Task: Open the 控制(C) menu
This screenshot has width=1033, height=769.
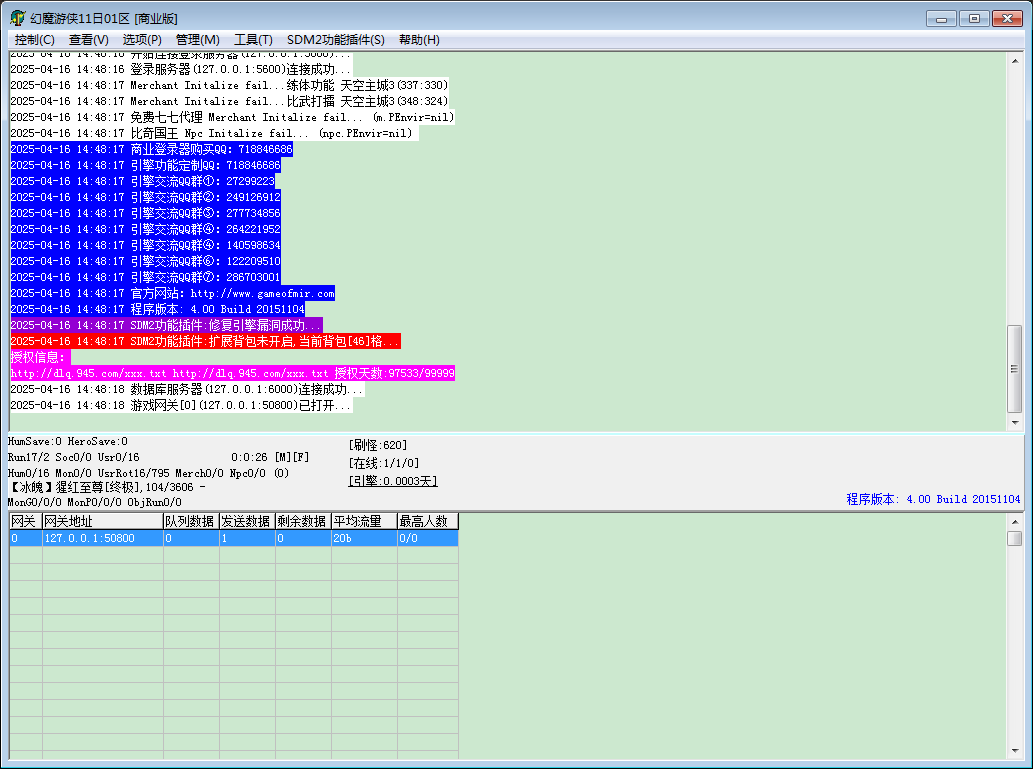Action: point(34,40)
